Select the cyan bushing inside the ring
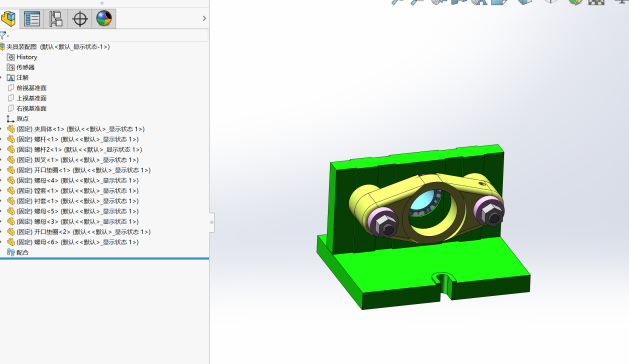This screenshot has width=629, height=364. pos(423,202)
